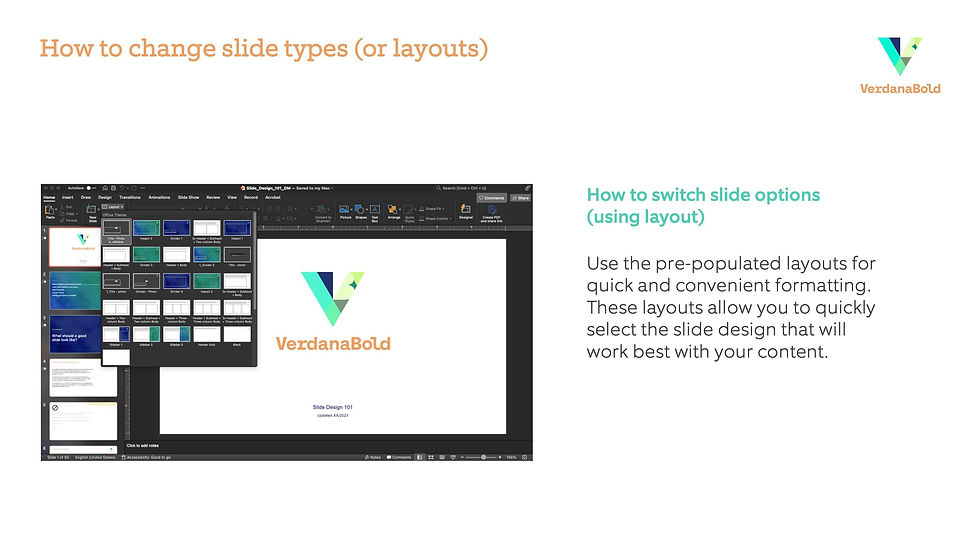The image size is (980, 551).
Task: Expand the Paste dropdown arrow
Action: point(56,209)
